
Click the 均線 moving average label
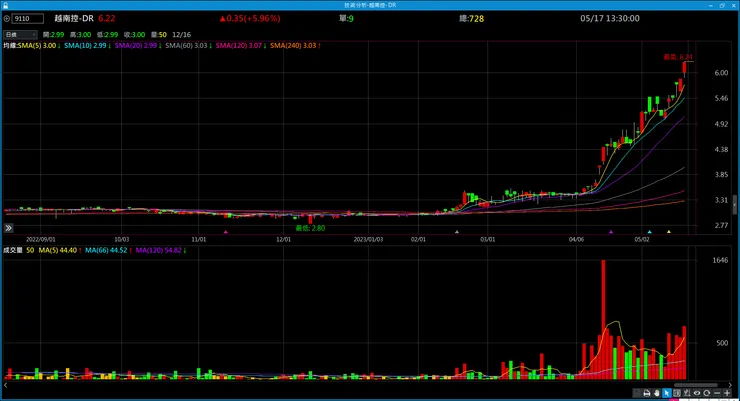coord(10,46)
